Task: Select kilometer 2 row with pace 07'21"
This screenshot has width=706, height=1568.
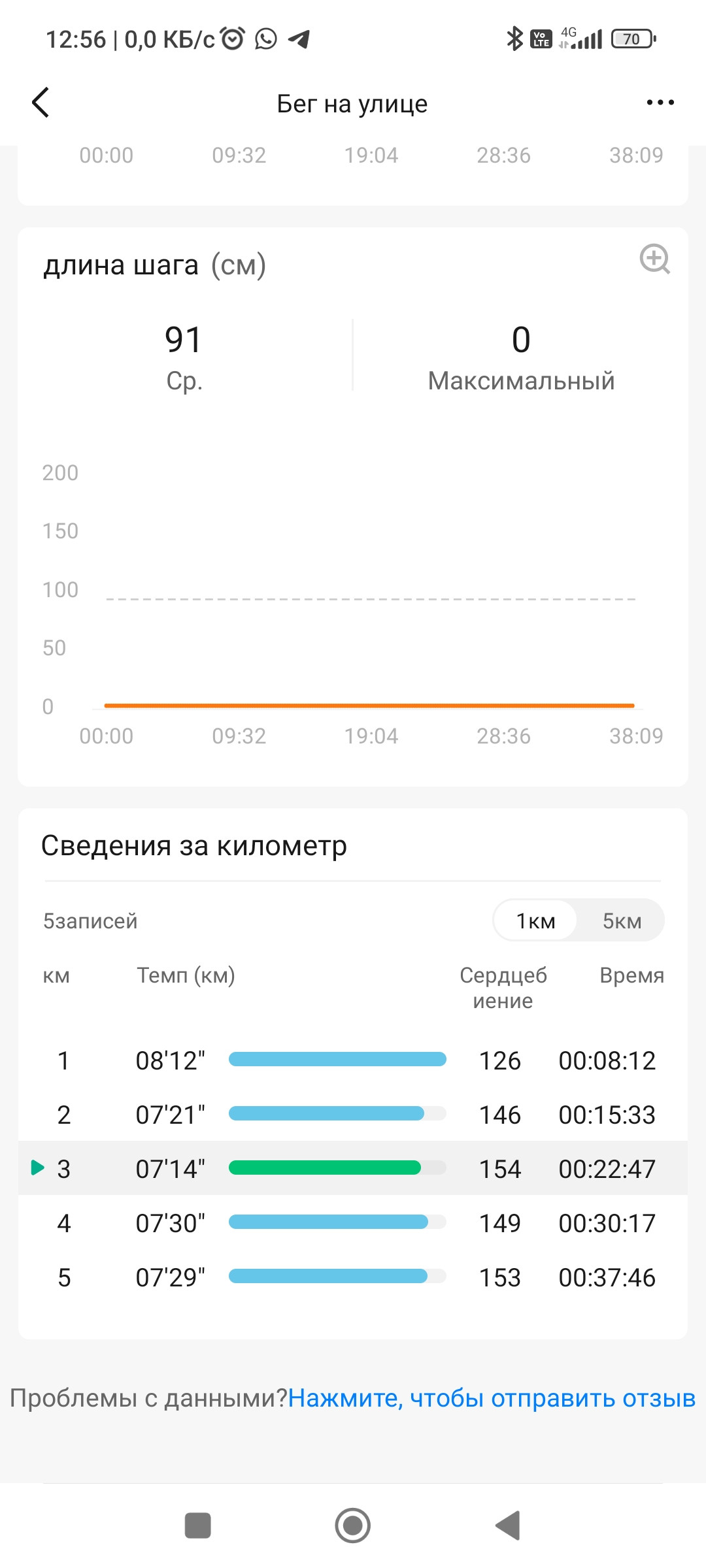Action: (353, 1115)
